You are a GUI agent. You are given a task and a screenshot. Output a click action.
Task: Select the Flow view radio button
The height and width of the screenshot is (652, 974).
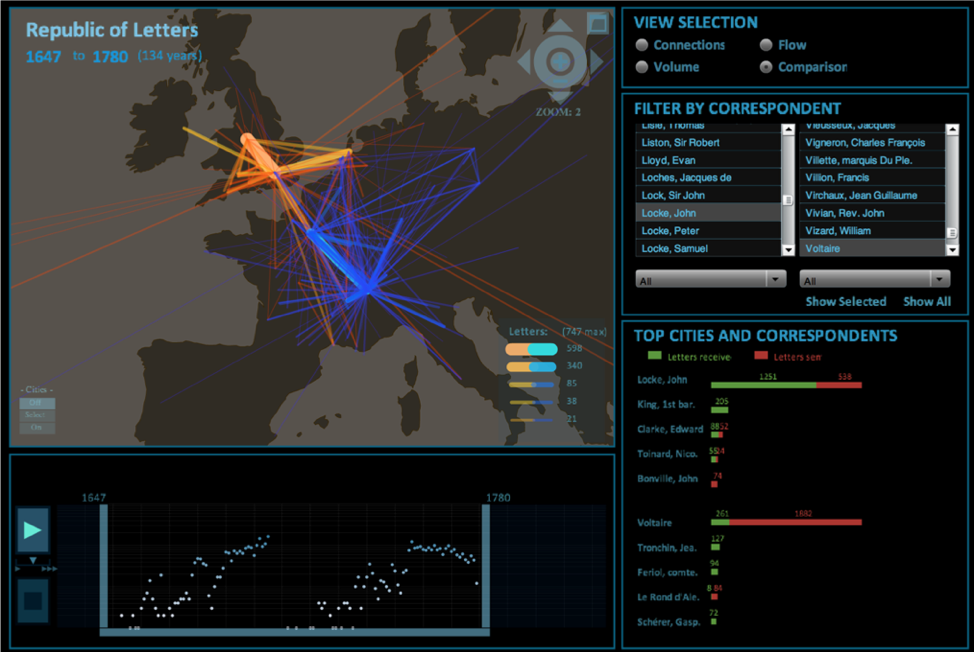pos(766,45)
